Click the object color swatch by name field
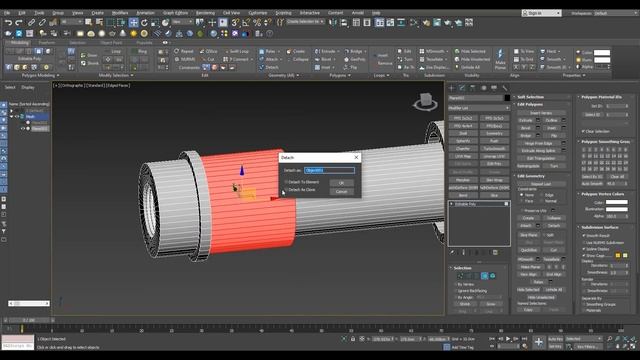The height and width of the screenshot is (360, 640). click(507, 98)
